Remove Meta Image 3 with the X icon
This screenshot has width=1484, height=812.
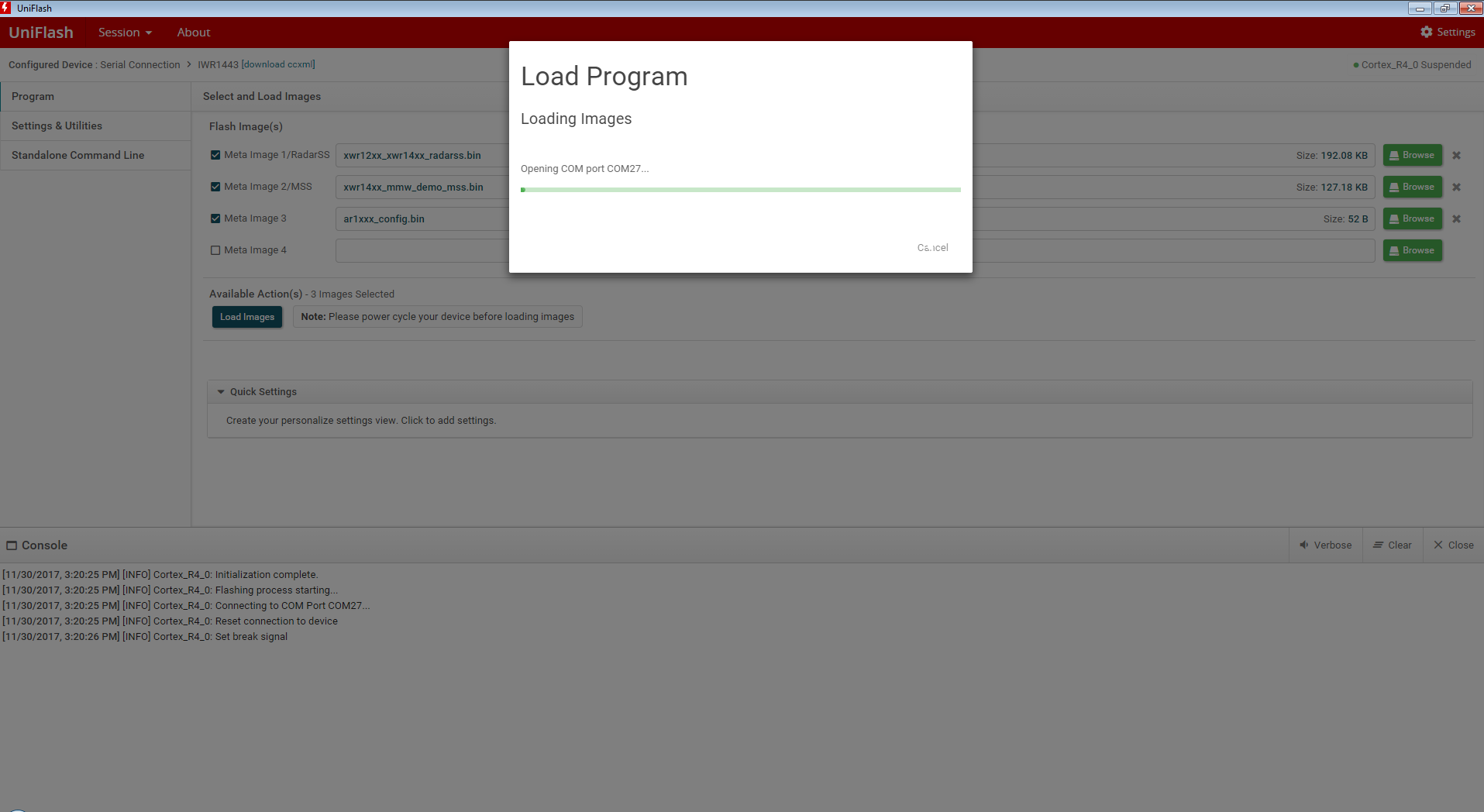coord(1456,218)
